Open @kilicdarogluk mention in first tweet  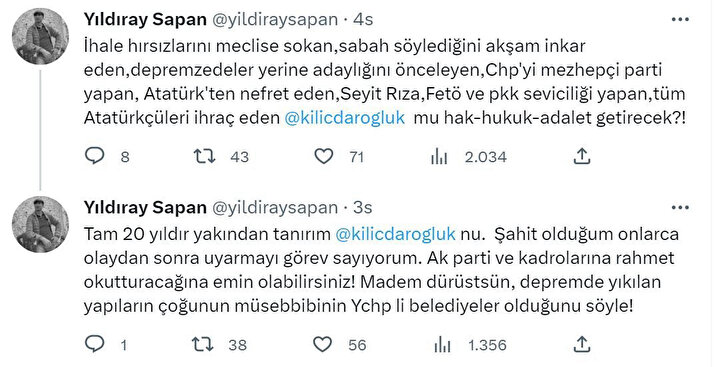point(344,117)
